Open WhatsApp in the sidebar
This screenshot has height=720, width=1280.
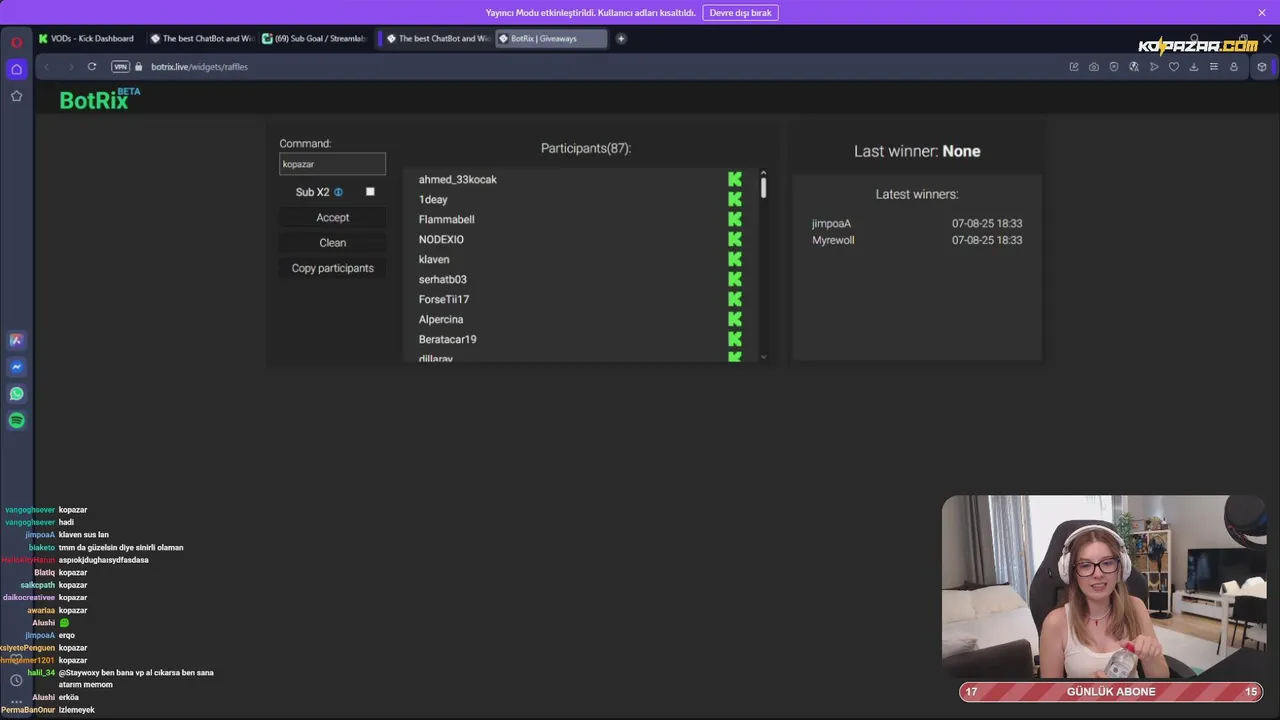[16, 394]
